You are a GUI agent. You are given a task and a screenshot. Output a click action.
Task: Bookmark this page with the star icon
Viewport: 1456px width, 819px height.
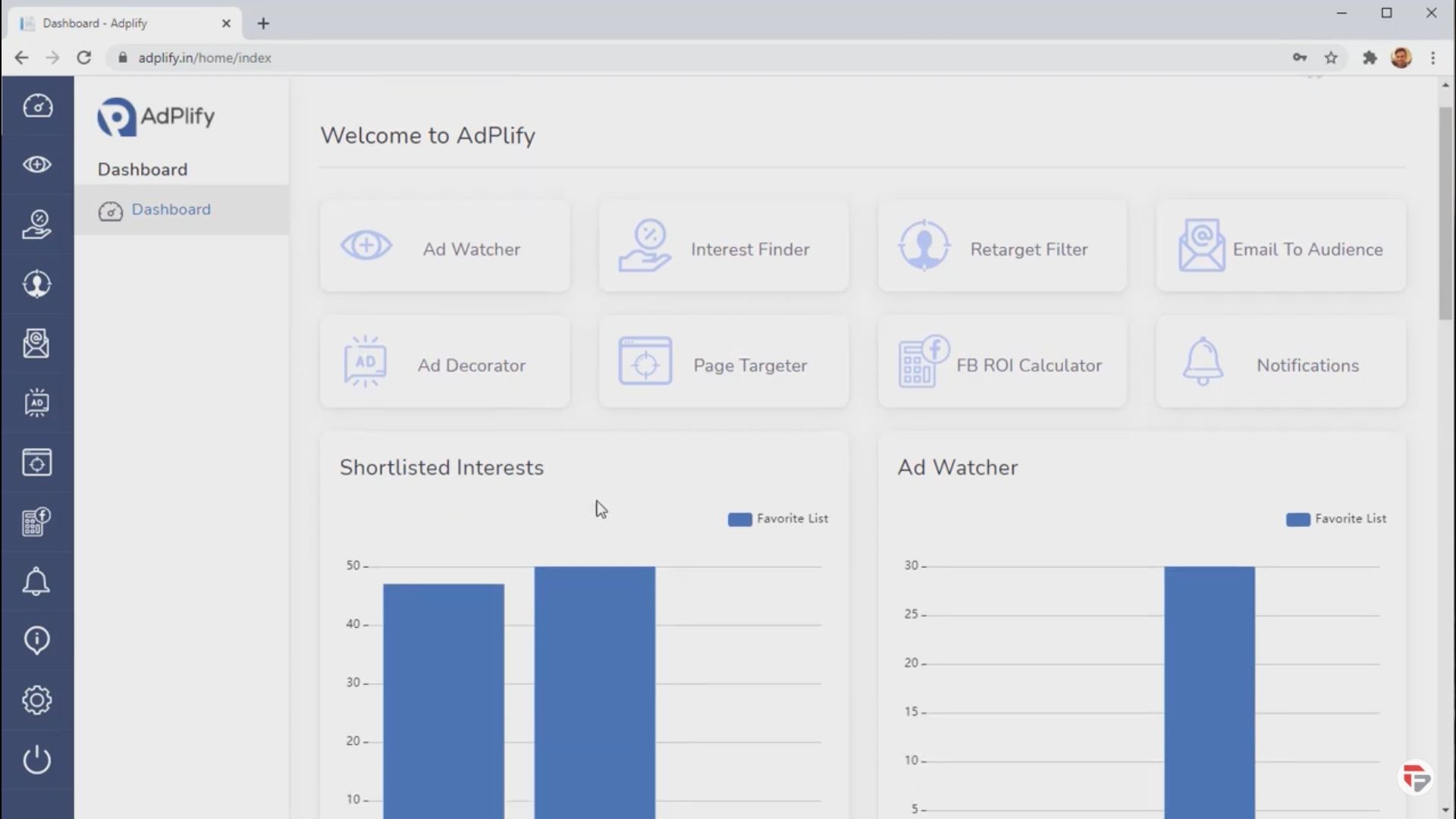tap(1331, 58)
